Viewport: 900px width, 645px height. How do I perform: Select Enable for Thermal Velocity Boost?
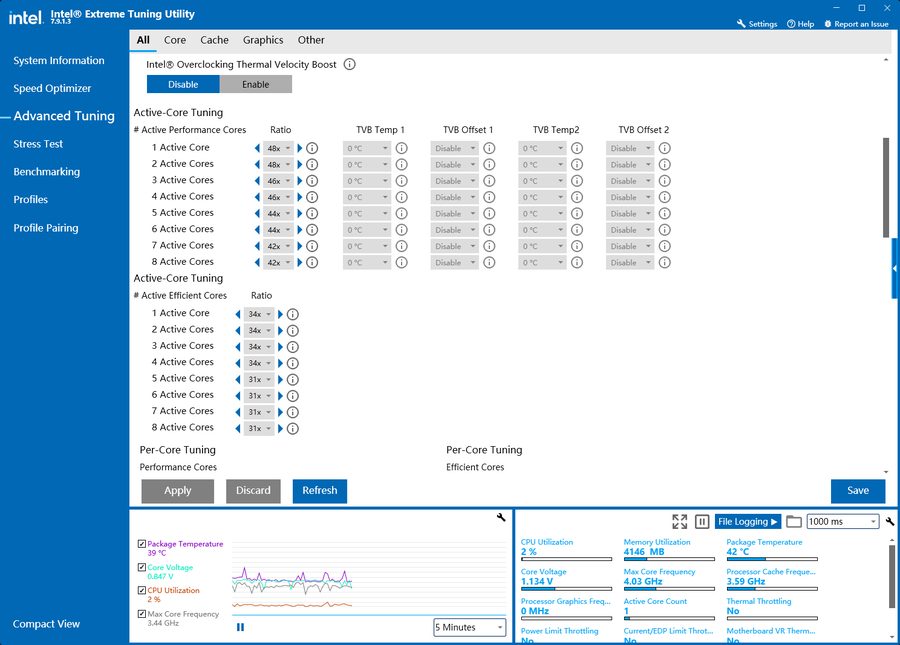[x=255, y=84]
